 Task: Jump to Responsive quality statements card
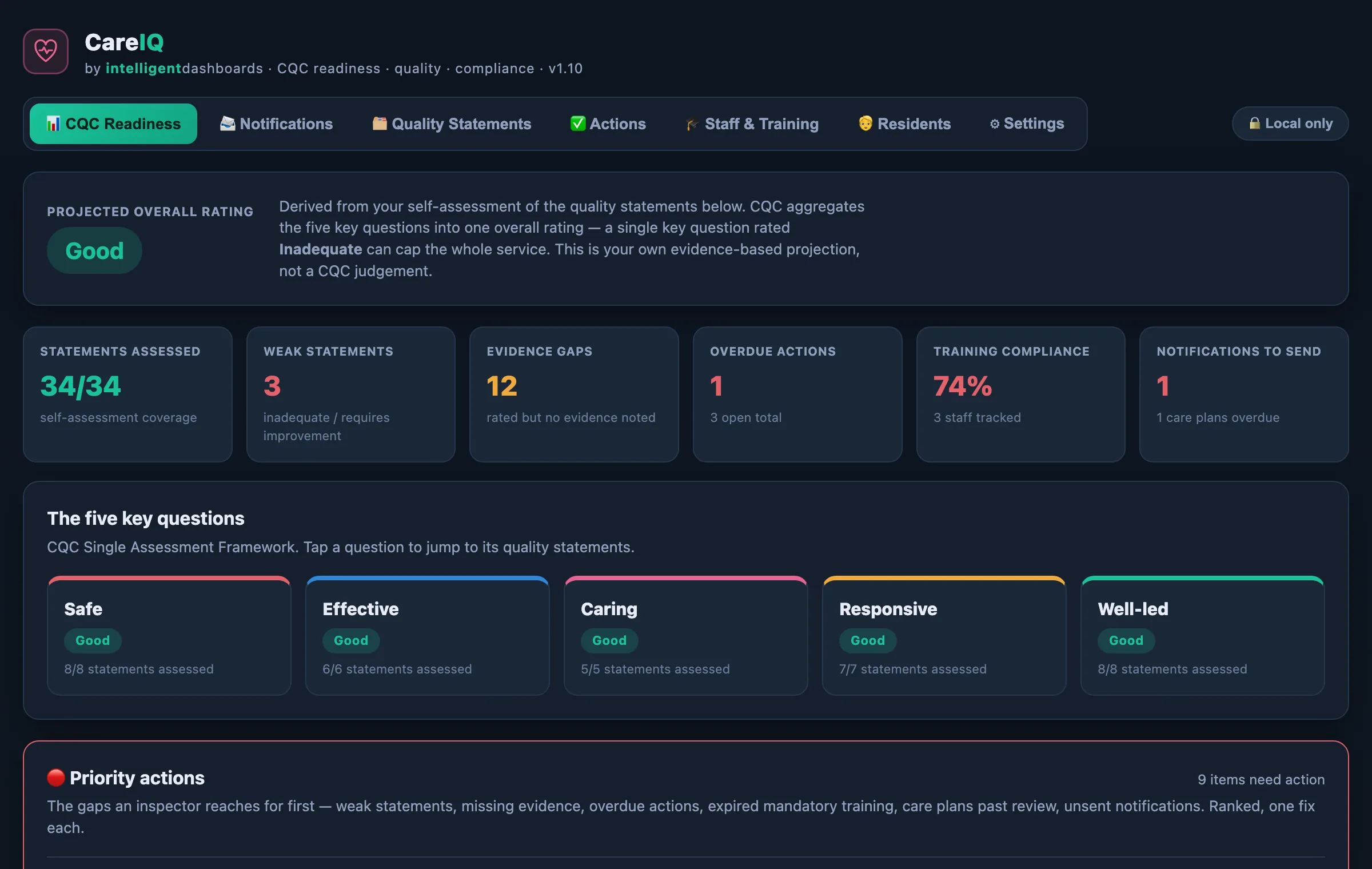click(944, 636)
